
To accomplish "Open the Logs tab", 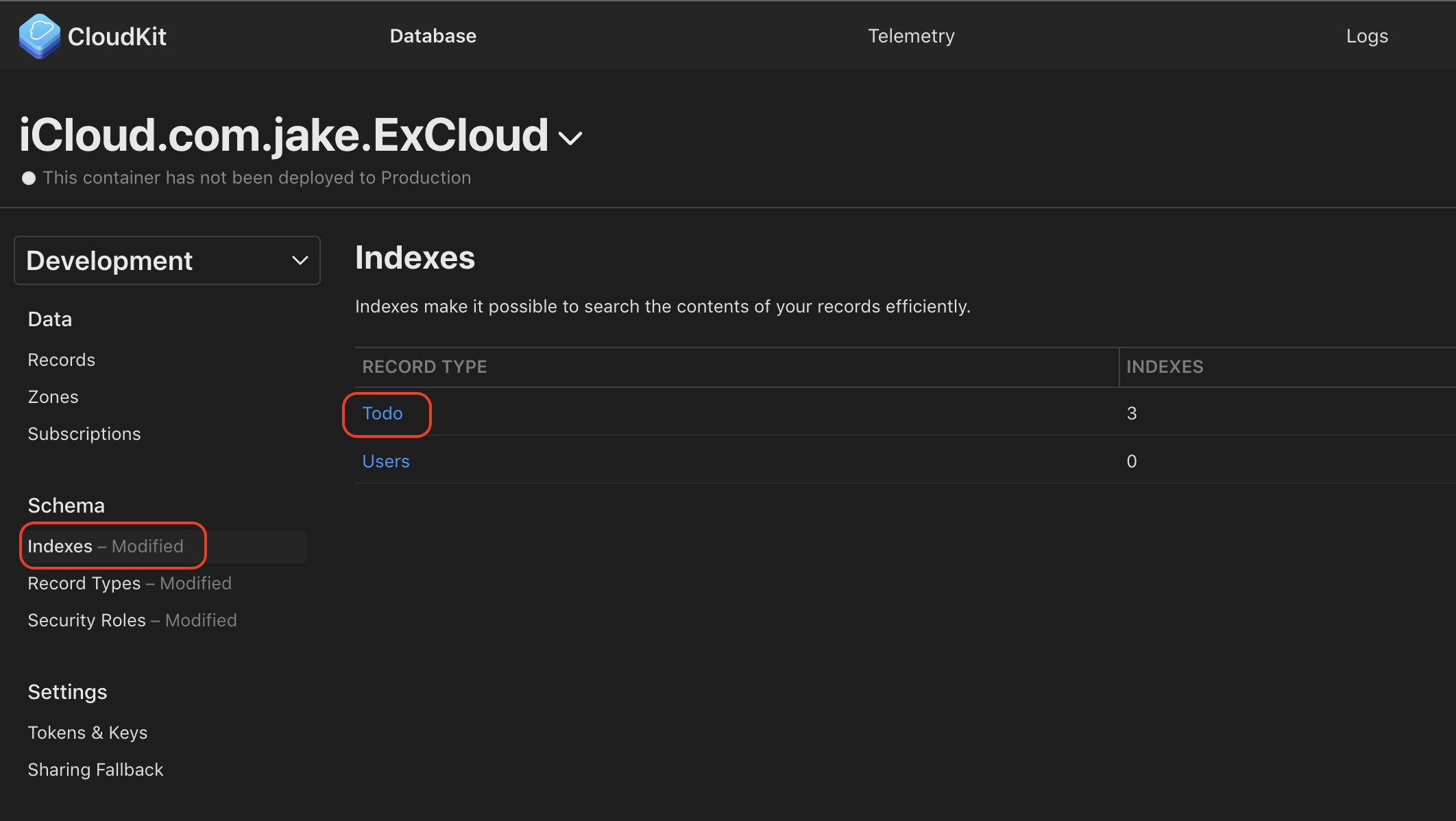I will (x=1367, y=36).
